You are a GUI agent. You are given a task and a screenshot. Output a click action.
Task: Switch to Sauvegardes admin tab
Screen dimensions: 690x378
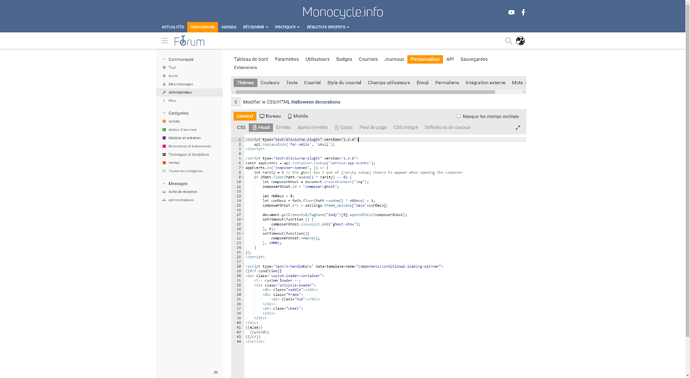[x=474, y=59]
